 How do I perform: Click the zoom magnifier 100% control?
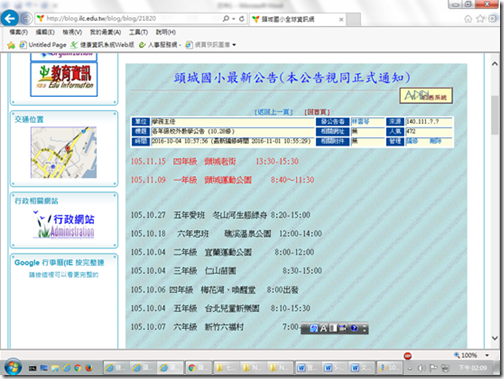(465, 355)
